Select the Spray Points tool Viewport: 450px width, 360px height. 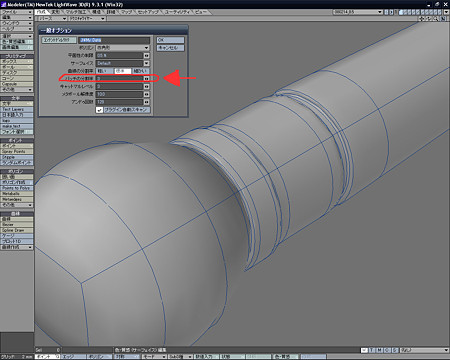click(x=17, y=151)
